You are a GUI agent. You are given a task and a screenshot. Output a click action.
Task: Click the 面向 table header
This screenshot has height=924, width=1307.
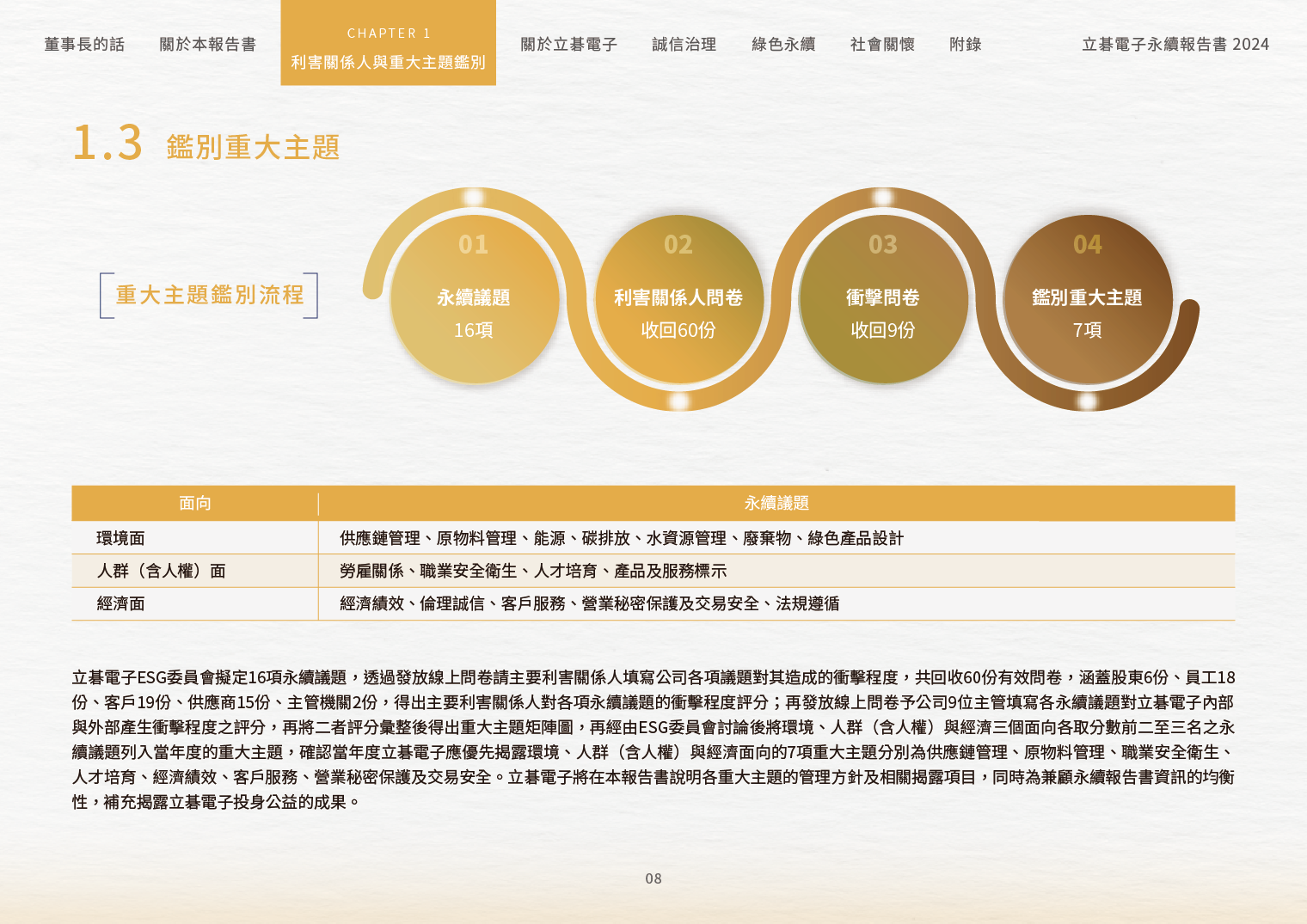click(195, 503)
